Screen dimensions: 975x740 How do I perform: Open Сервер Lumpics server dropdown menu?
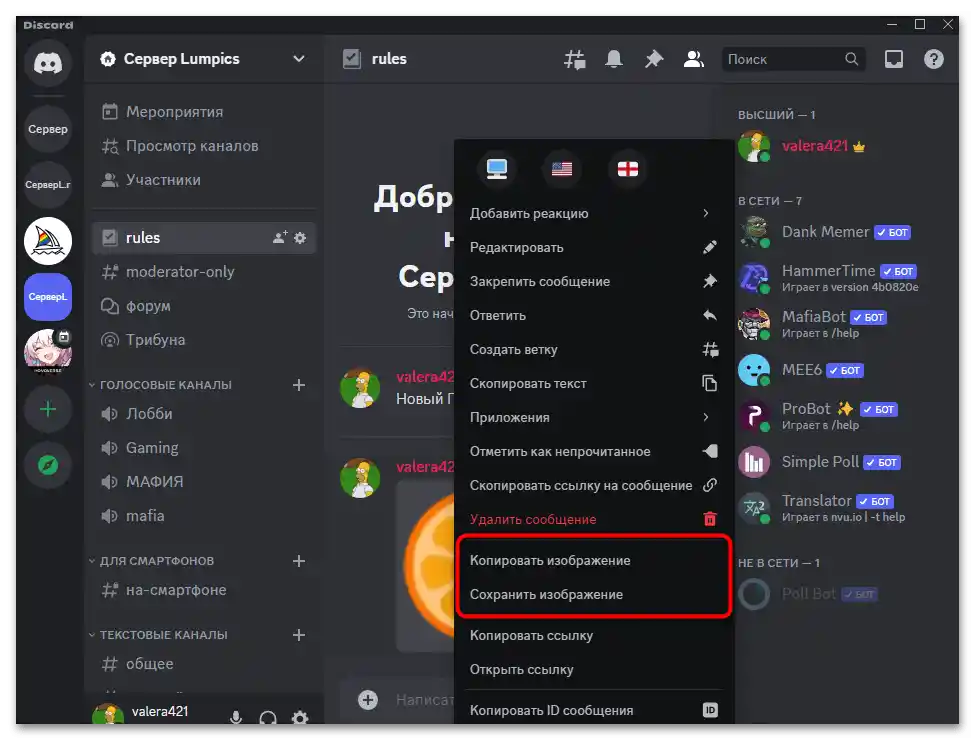[x=203, y=59]
